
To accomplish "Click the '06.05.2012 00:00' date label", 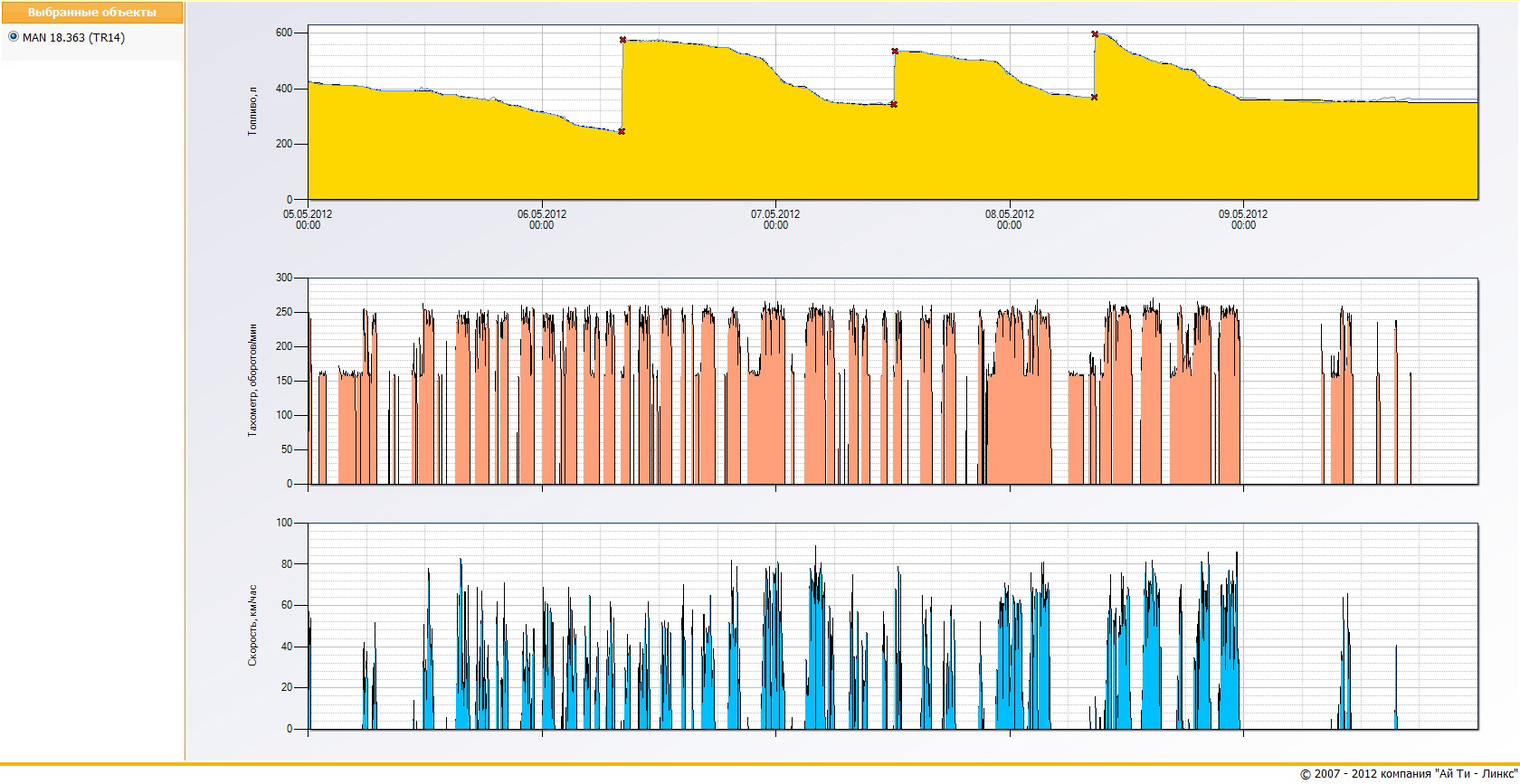I will [542, 220].
